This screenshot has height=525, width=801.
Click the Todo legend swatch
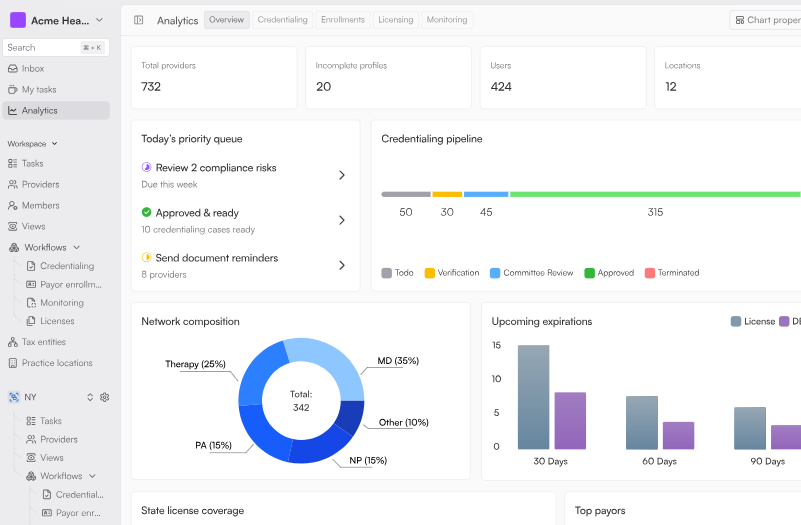coord(387,273)
